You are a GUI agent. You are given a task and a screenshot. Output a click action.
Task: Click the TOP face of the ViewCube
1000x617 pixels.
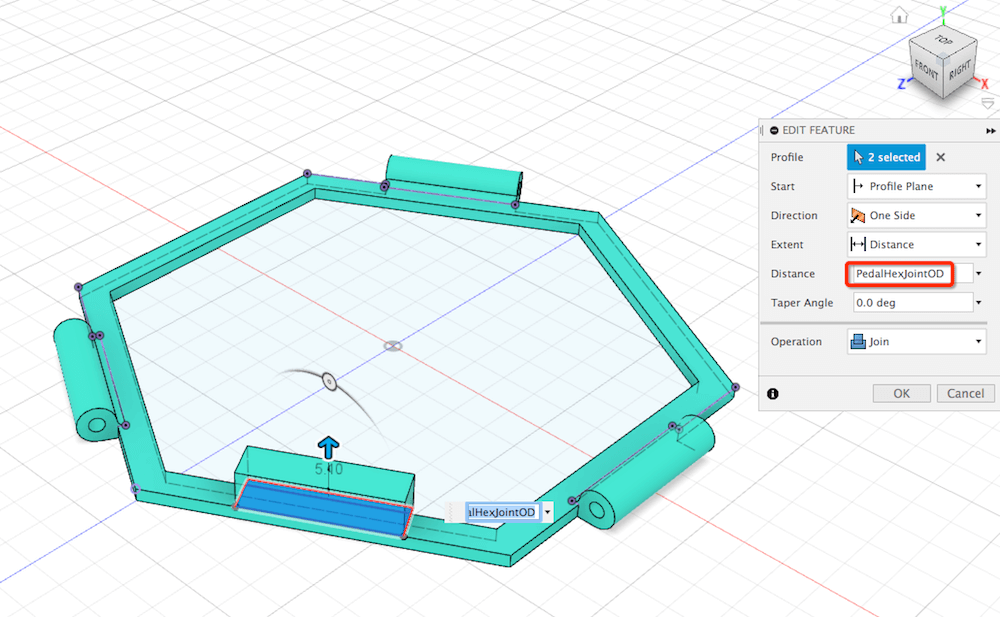pos(943,42)
